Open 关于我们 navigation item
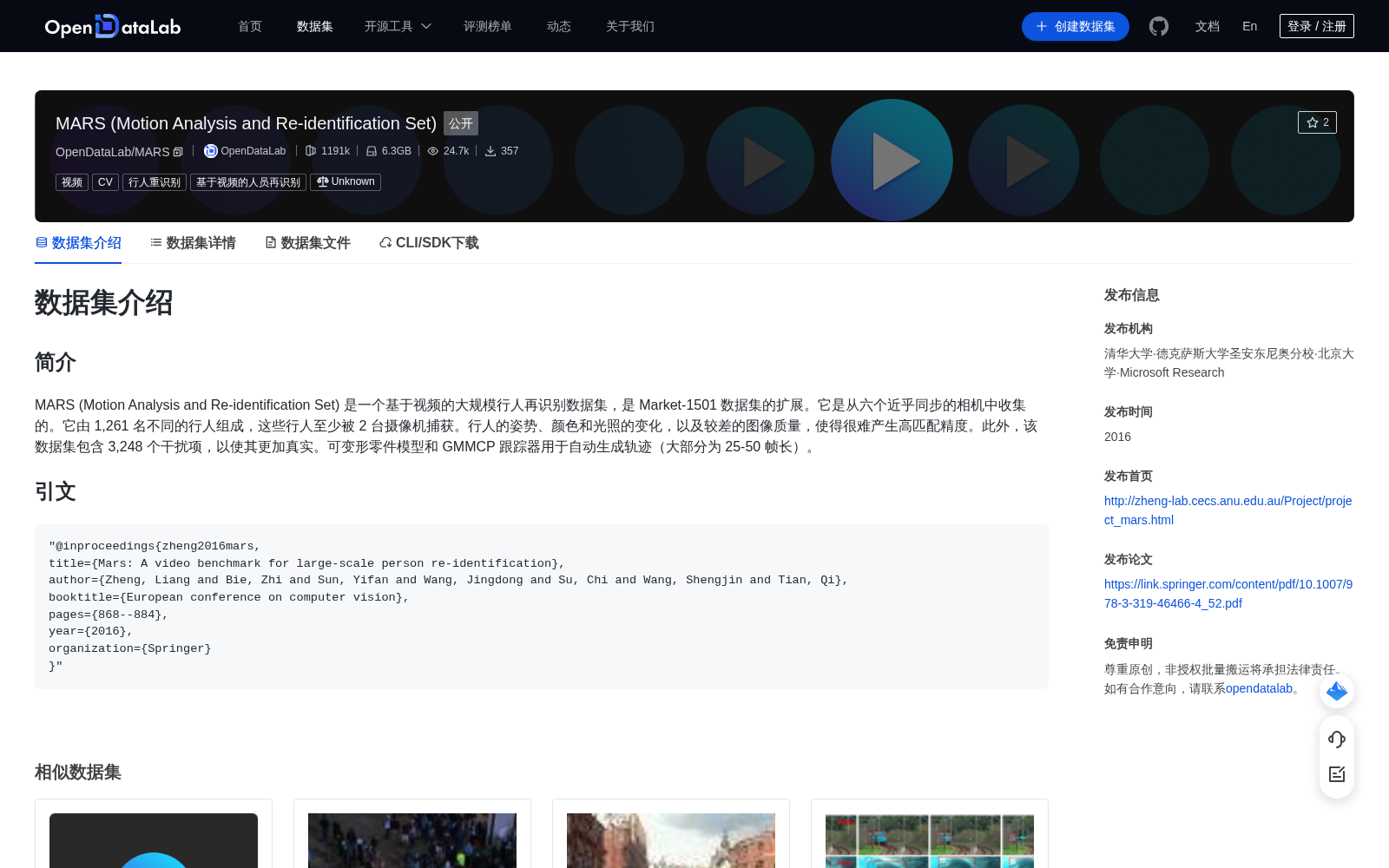This screenshot has height=868, width=1389. (x=630, y=26)
